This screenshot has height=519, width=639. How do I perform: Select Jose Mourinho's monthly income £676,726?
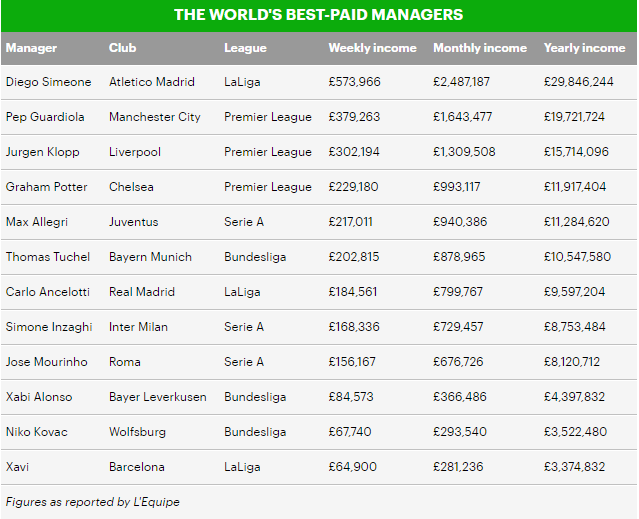pos(460,362)
